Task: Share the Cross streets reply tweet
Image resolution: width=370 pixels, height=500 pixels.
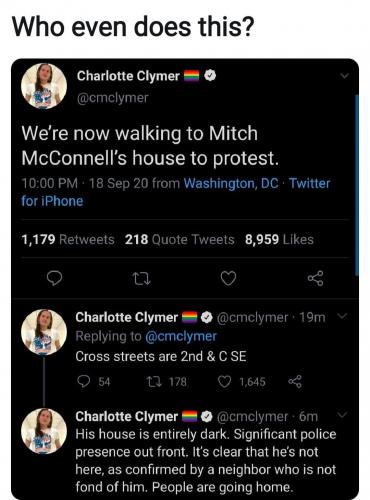Action: 295,381
